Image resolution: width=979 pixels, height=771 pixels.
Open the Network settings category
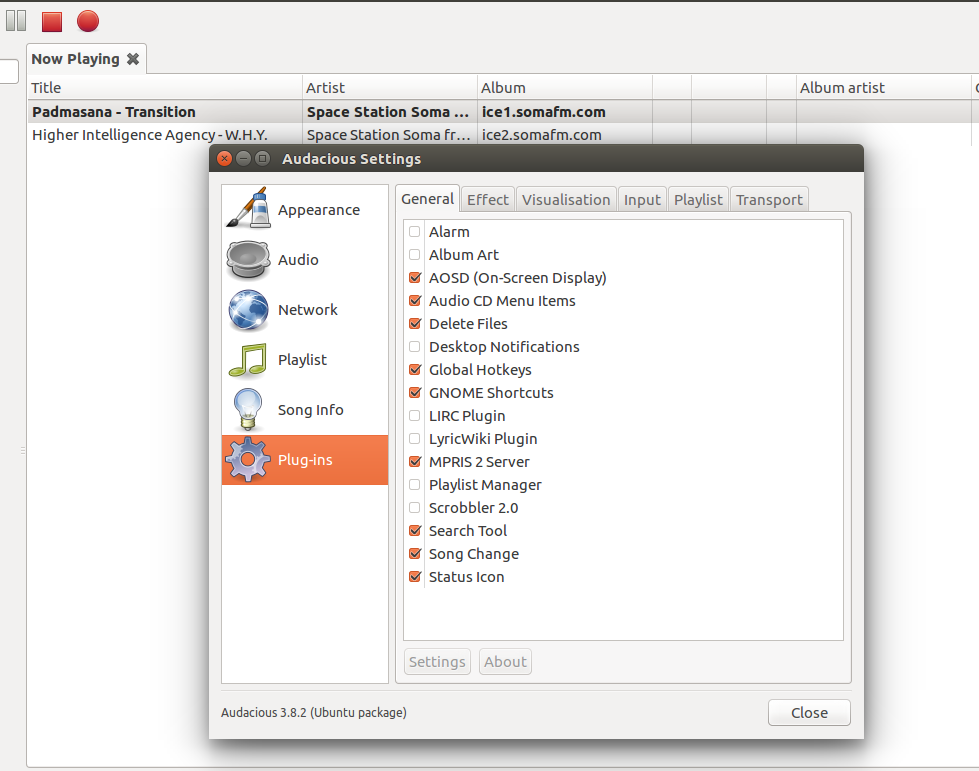point(305,310)
